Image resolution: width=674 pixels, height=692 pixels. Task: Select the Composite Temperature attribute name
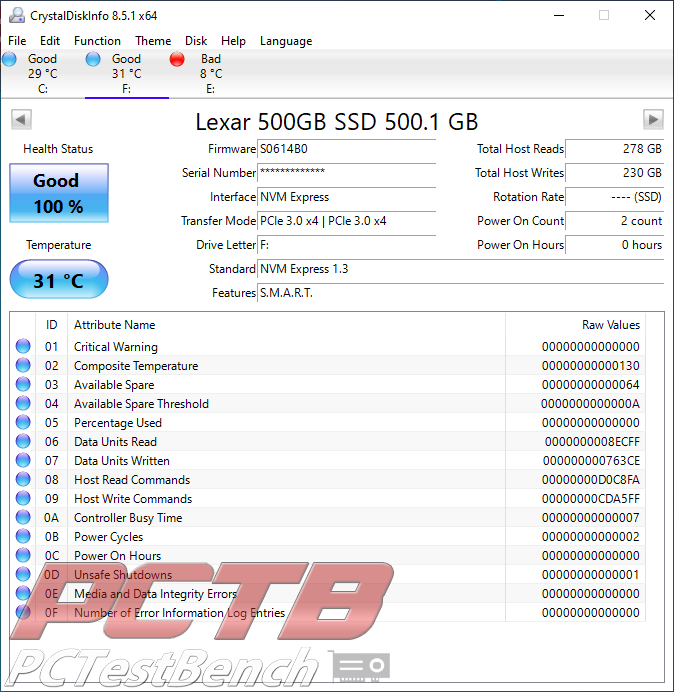pyautogui.click(x=136, y=366)
